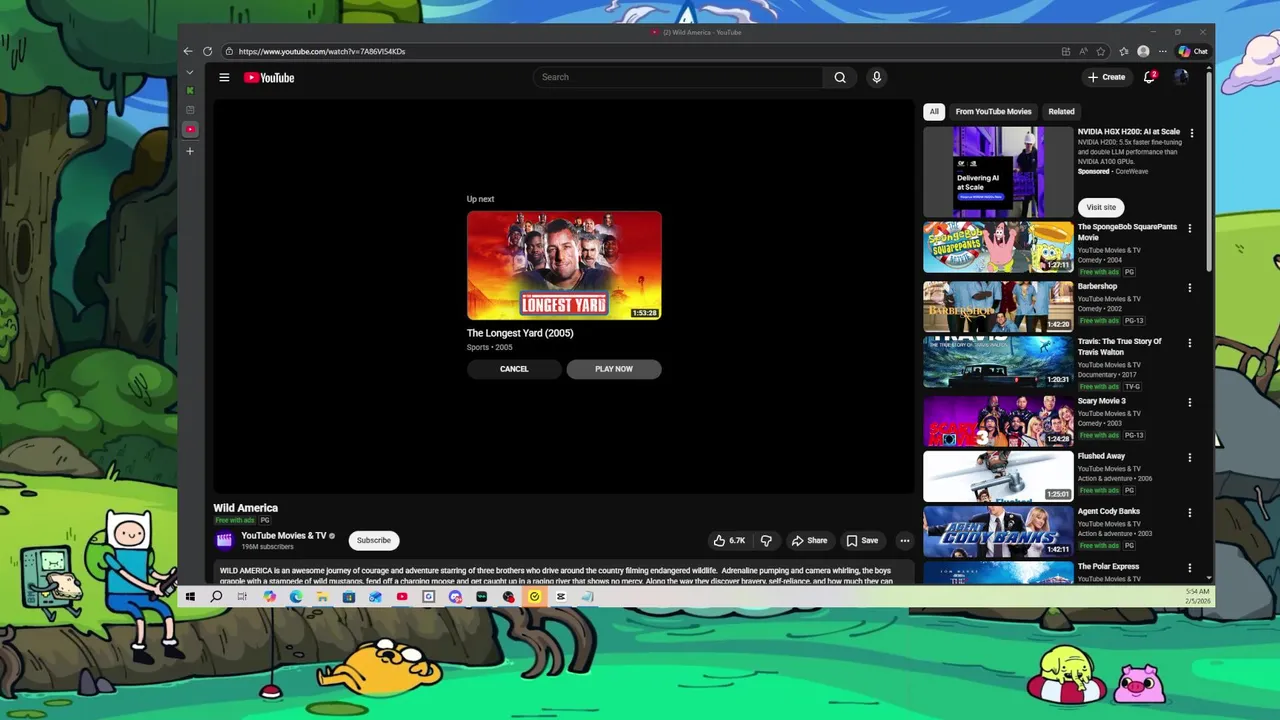The width and height of the screenshot is (1280, 720).
Task: Open Microsoft Store from the taskbar
Action: coord(348,597)
